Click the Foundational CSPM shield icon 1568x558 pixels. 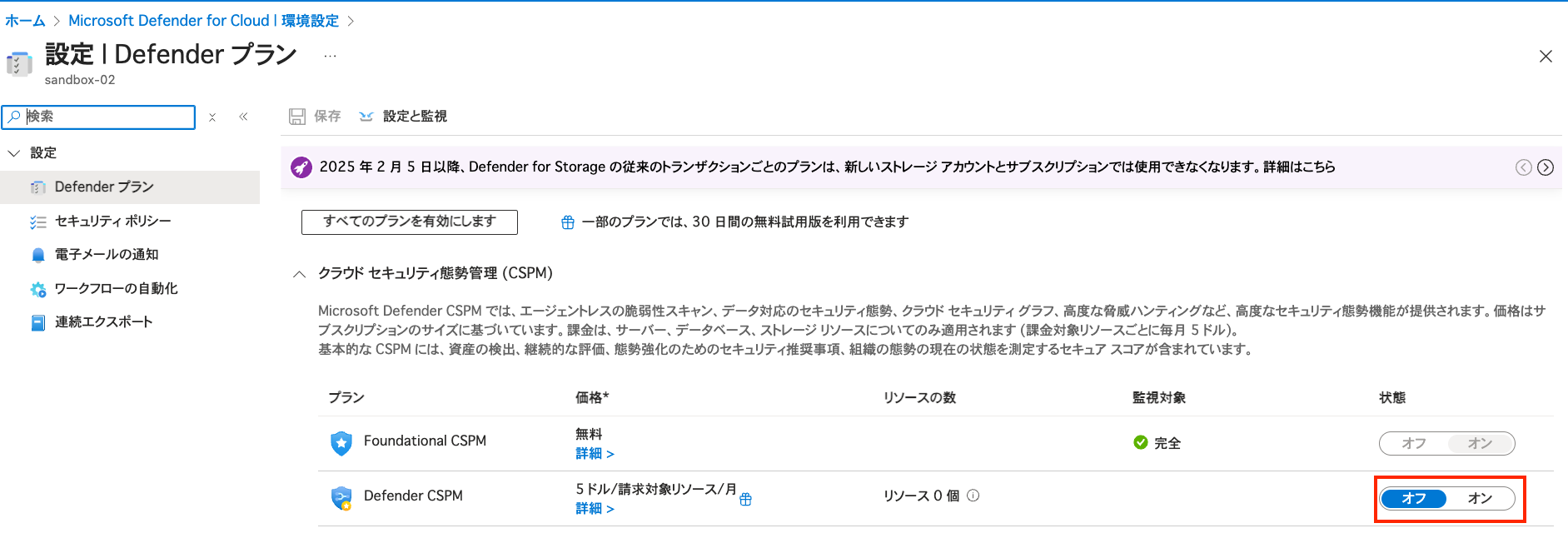[x=341, y=443]
